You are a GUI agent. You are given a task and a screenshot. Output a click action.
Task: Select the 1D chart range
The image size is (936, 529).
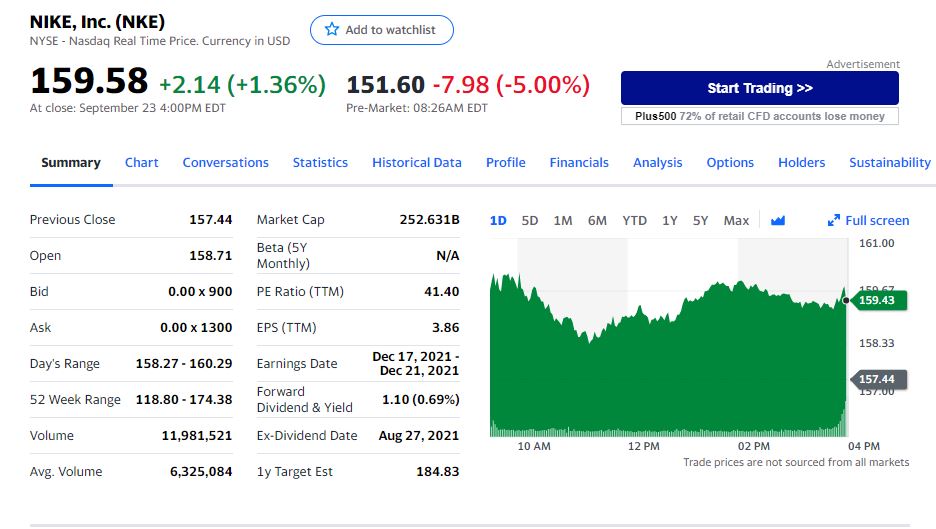[x=498, y=221]
